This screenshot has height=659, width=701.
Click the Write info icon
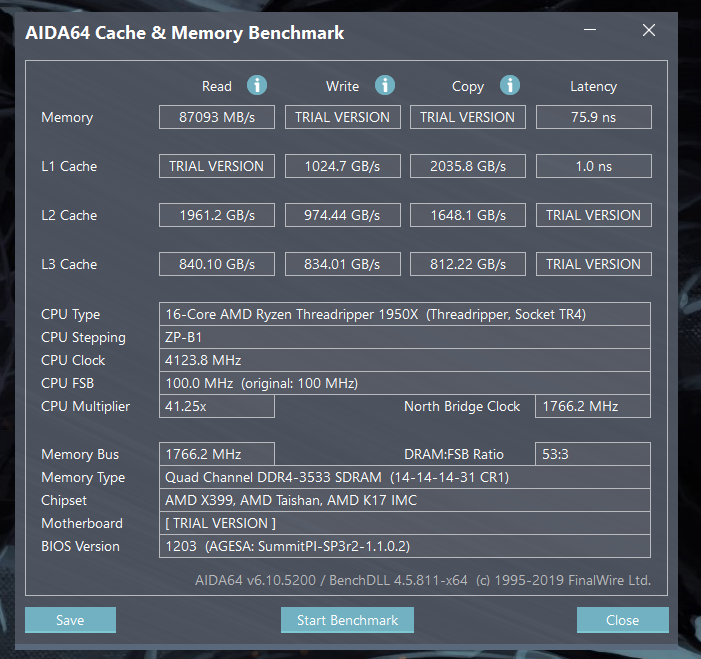click(384, 85)
